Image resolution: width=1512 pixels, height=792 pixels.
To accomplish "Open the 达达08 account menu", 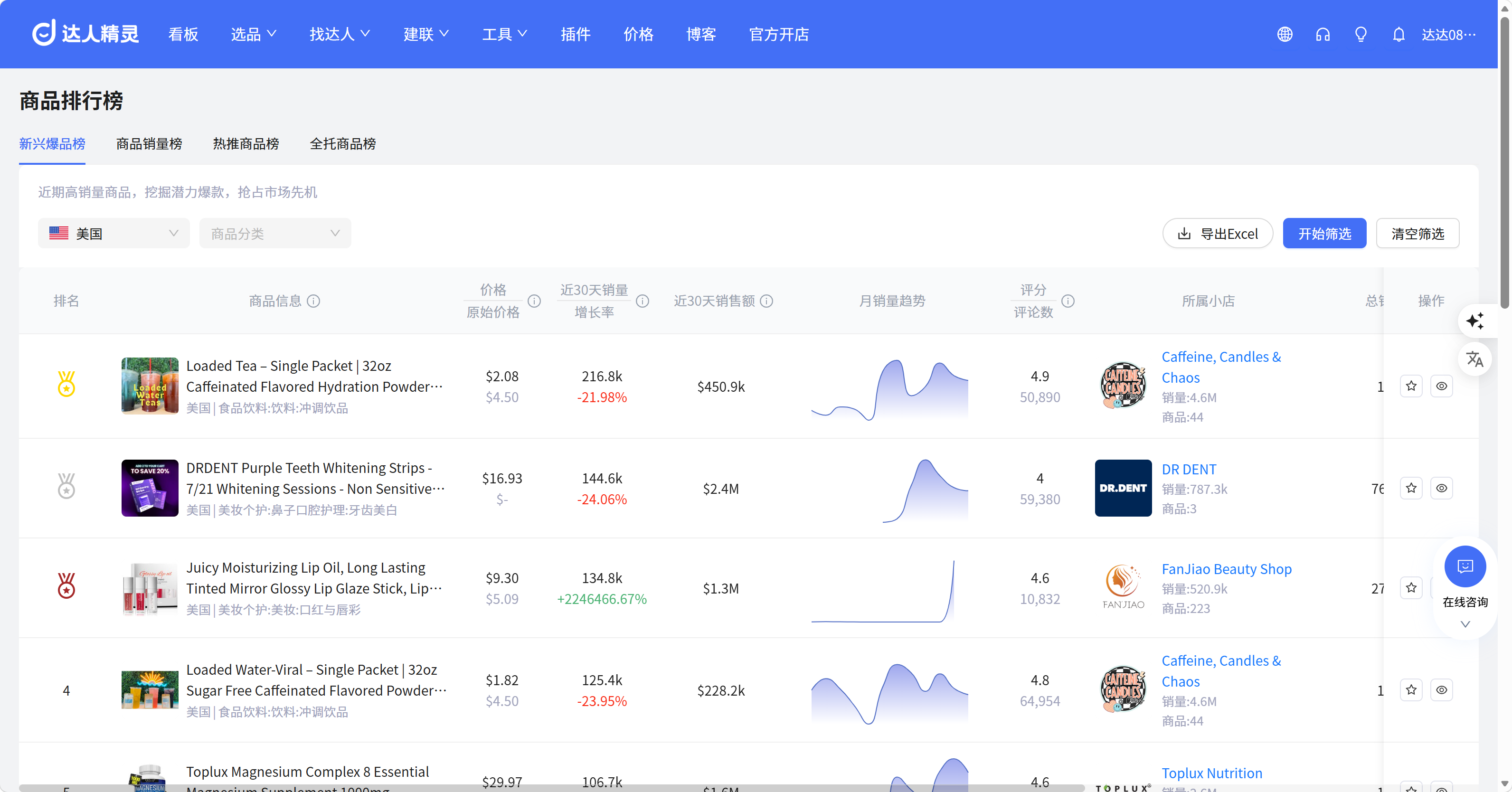I will 1448,35.
